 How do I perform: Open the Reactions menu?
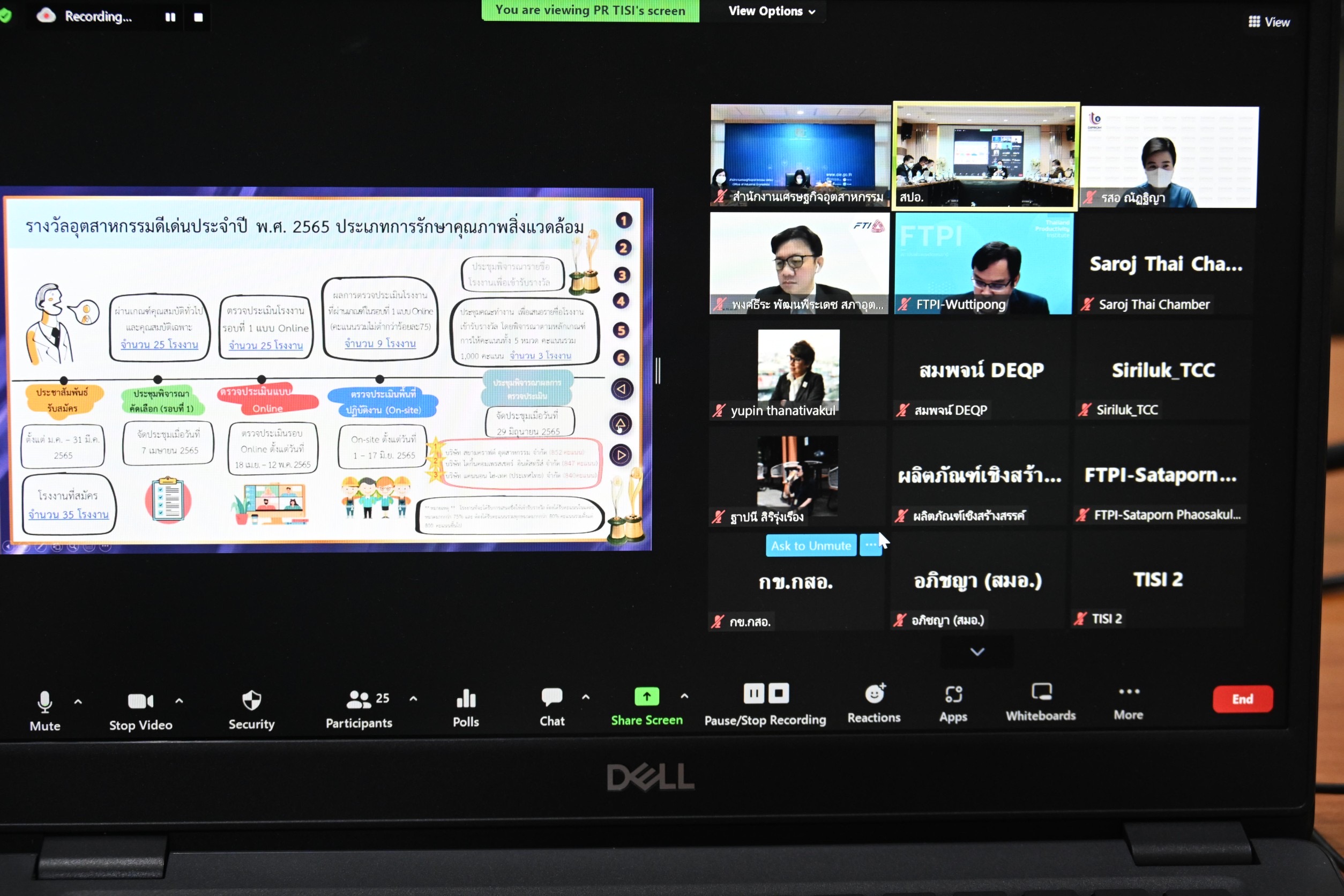tap(873, 704)
